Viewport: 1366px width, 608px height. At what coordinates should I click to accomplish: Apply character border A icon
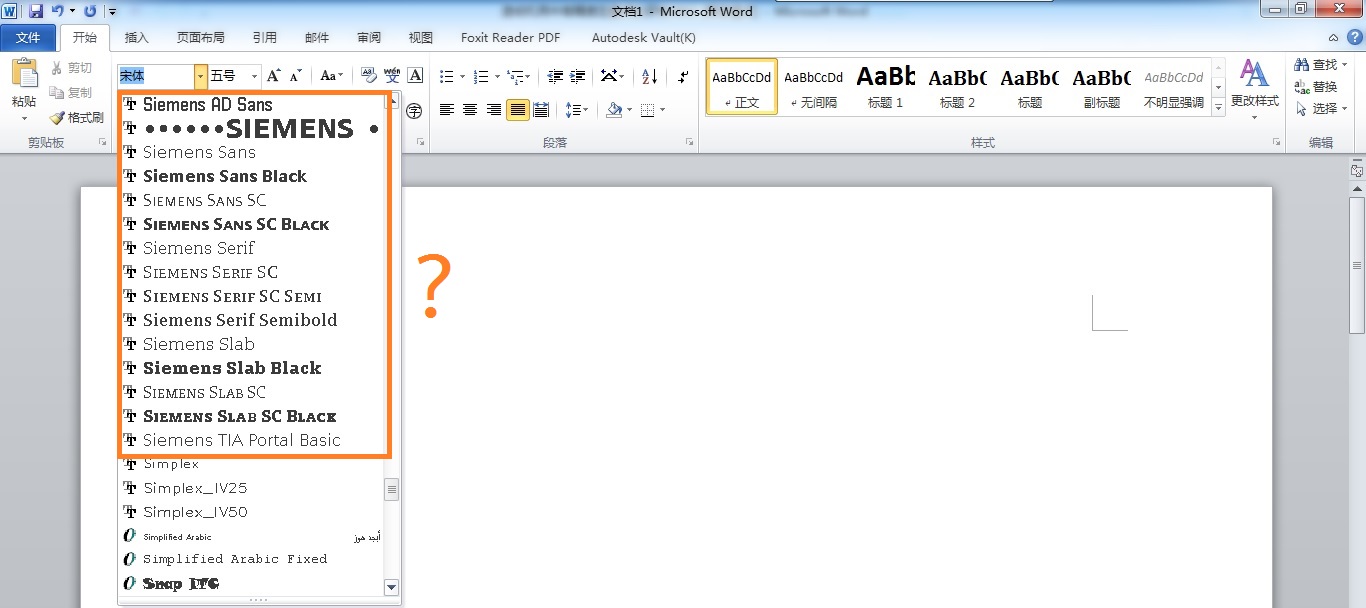click(x=415, y=76)
